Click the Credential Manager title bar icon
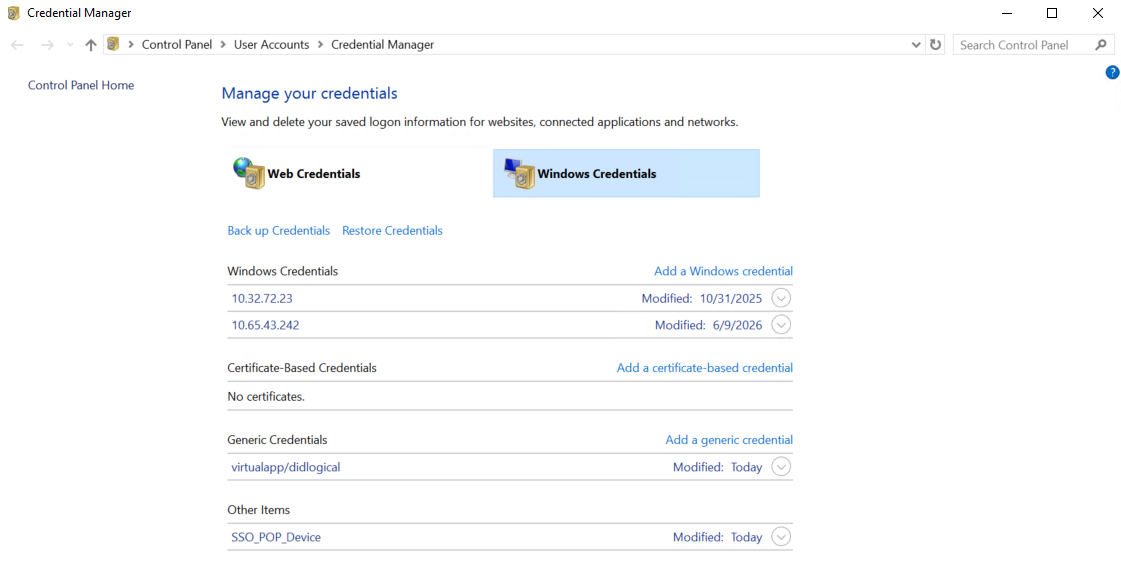Viewport: 1121px width, 568px height. [x=13, y=13]
